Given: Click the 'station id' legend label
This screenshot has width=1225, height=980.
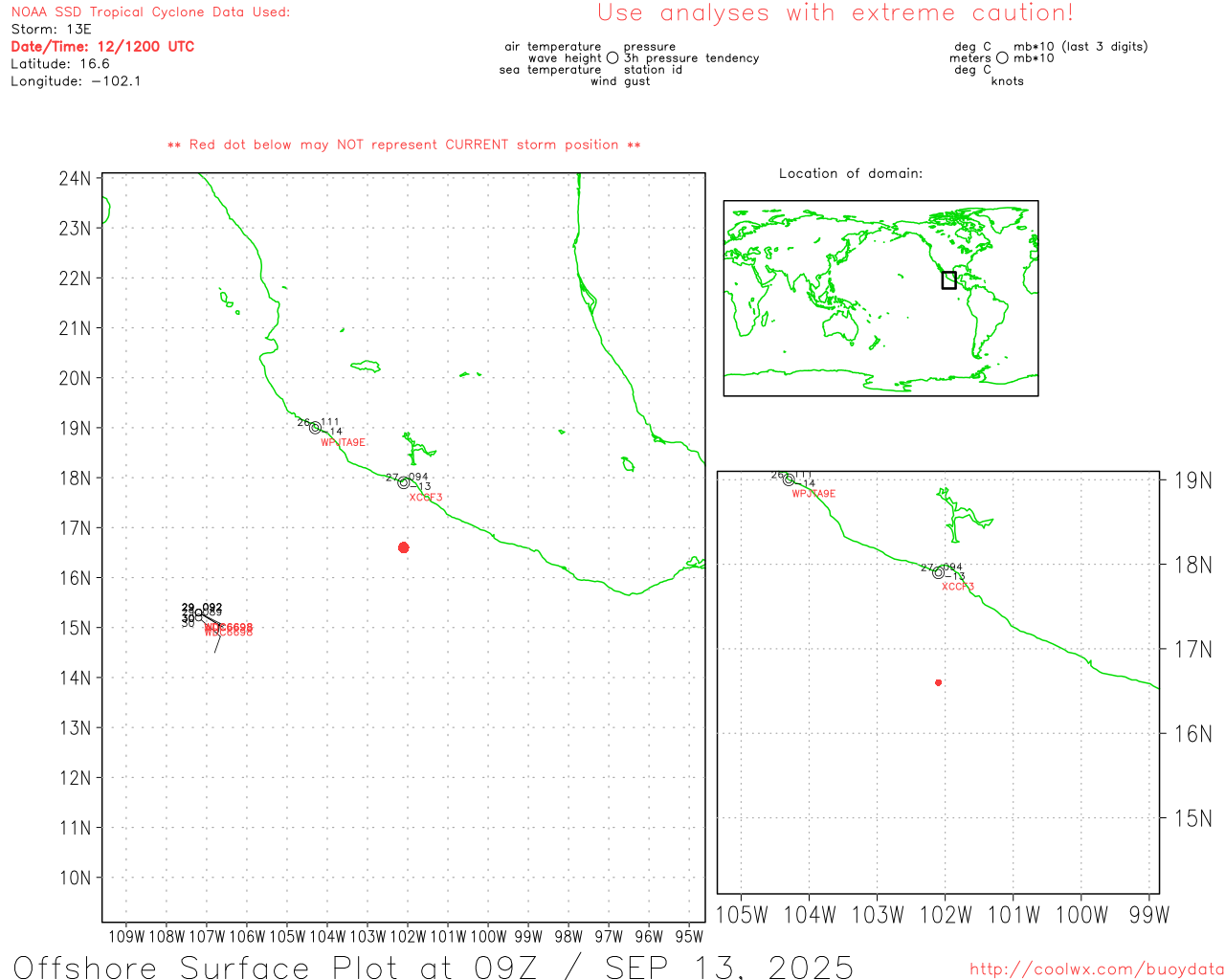Looking at the screenshot, I should [x=654, y=70].
